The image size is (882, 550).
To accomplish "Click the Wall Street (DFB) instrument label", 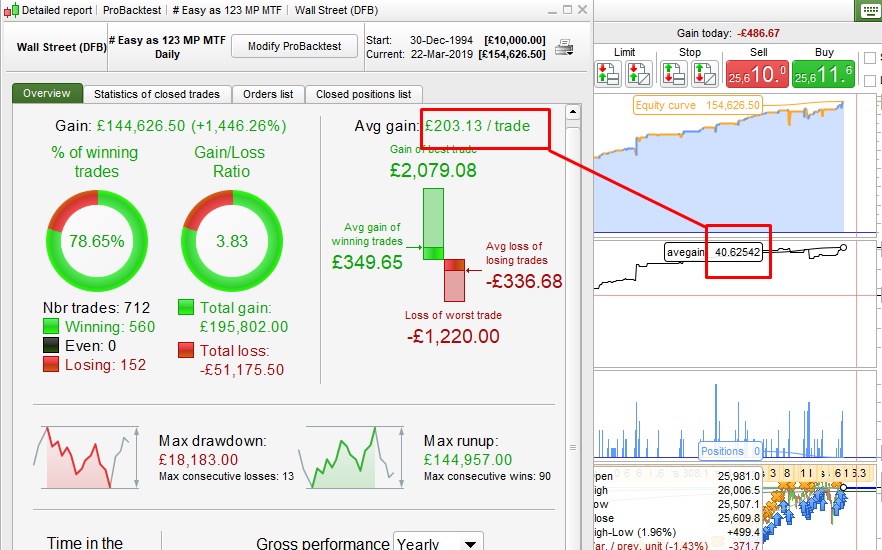I will tap(62, 47).
